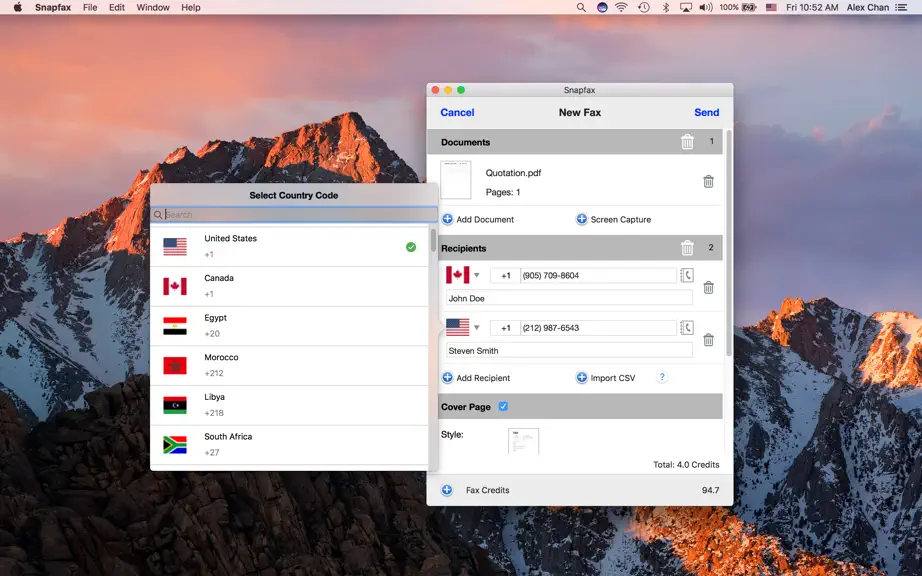Image resolution: width=922 pixels, height=576 pixels.
Task: Uncheck the Cover Page checkbox
Action: pos(503,406)
